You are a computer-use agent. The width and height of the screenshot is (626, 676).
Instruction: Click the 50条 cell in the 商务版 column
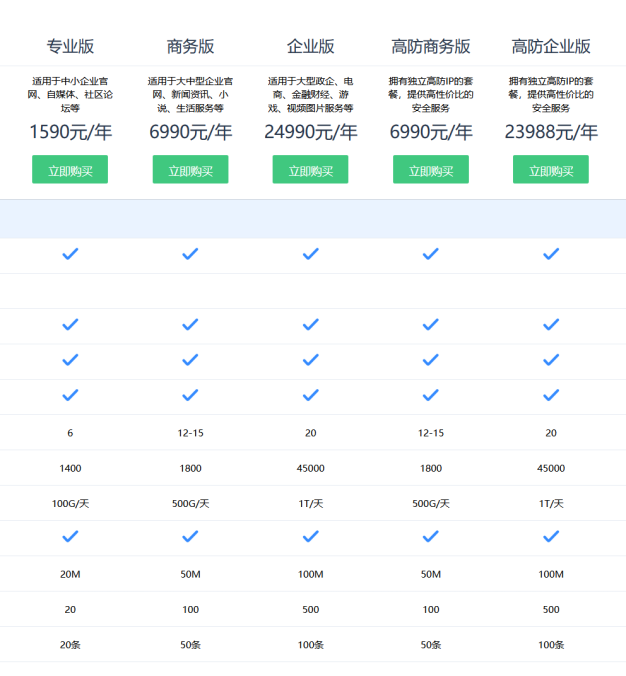[x=190, y=645]
